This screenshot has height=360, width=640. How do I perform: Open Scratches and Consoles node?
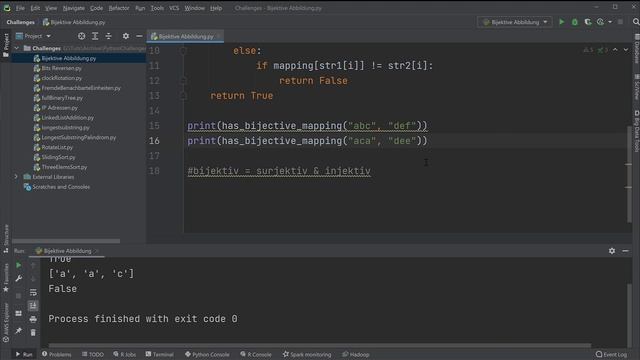click(57, 187)
